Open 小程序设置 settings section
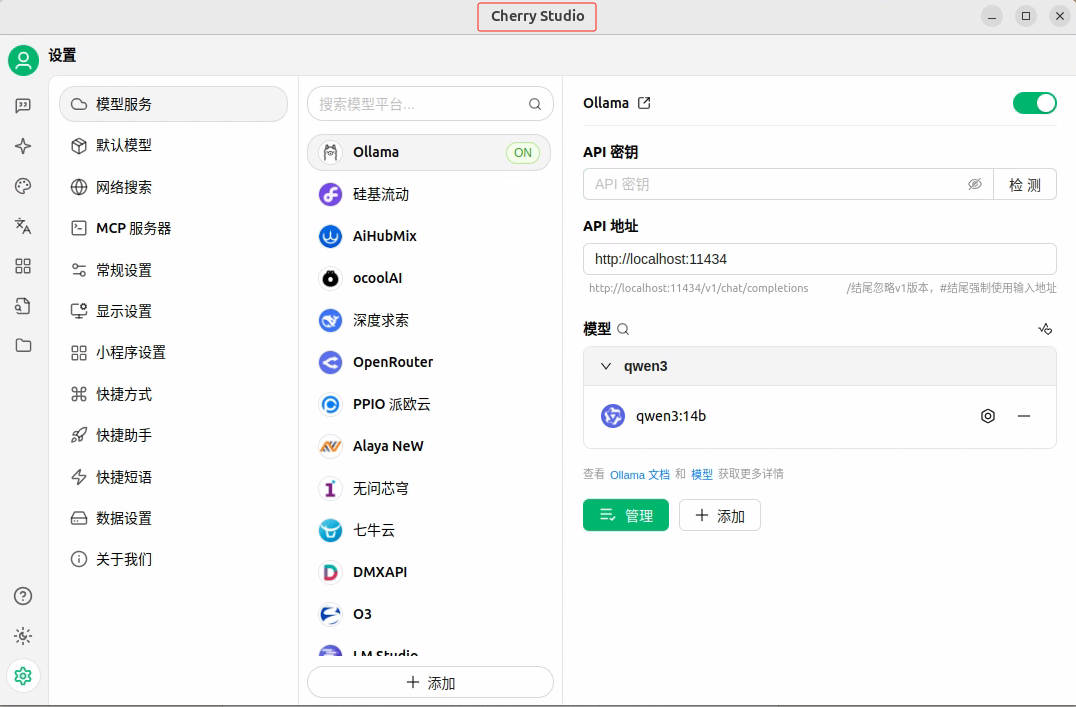 [174, 352]
